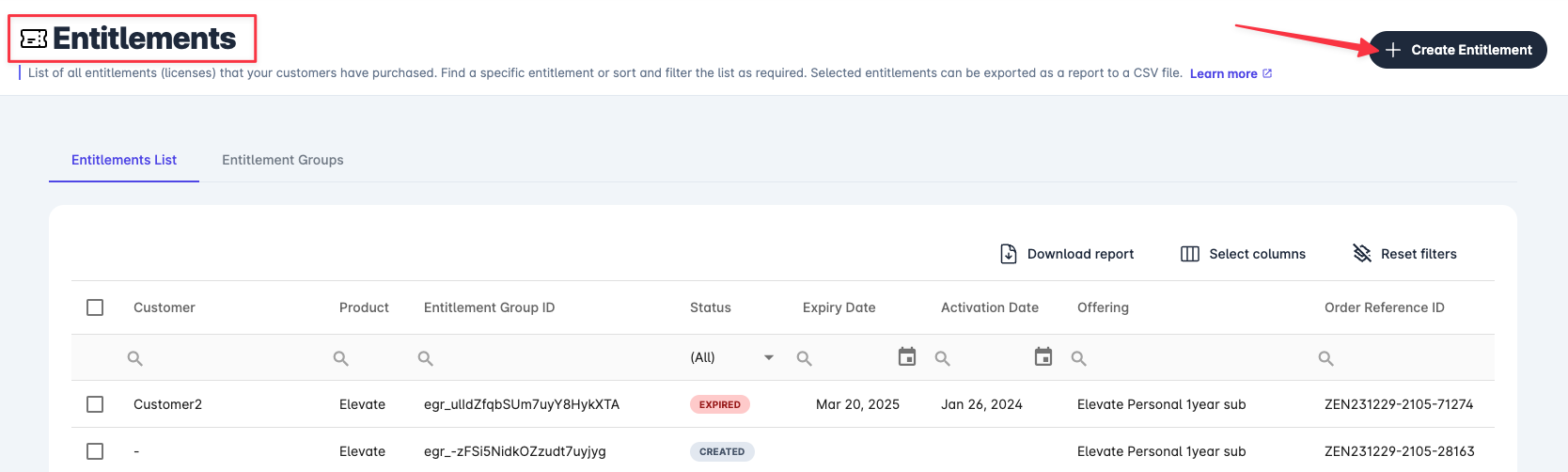Image resolution: width=1568 pixels, height=472 pixels.
Task: Click the plus icon in Create Entitlement
Action: click(1393, 50)
